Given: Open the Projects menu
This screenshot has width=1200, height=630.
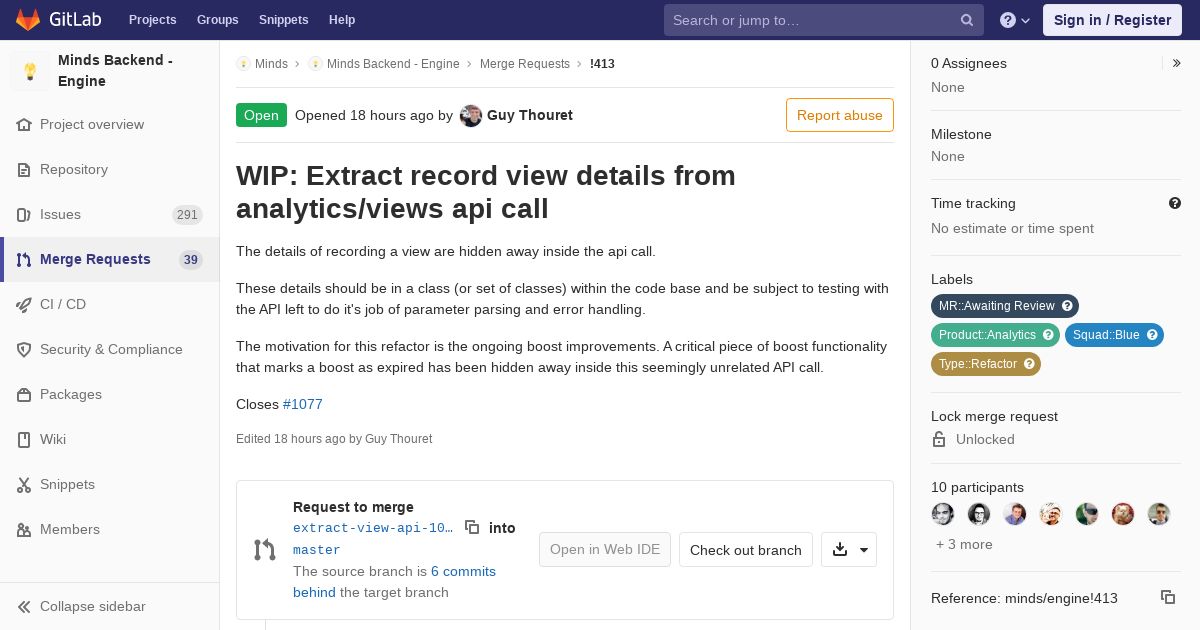Looking at the screenshot, I should [x=152, y=20].
